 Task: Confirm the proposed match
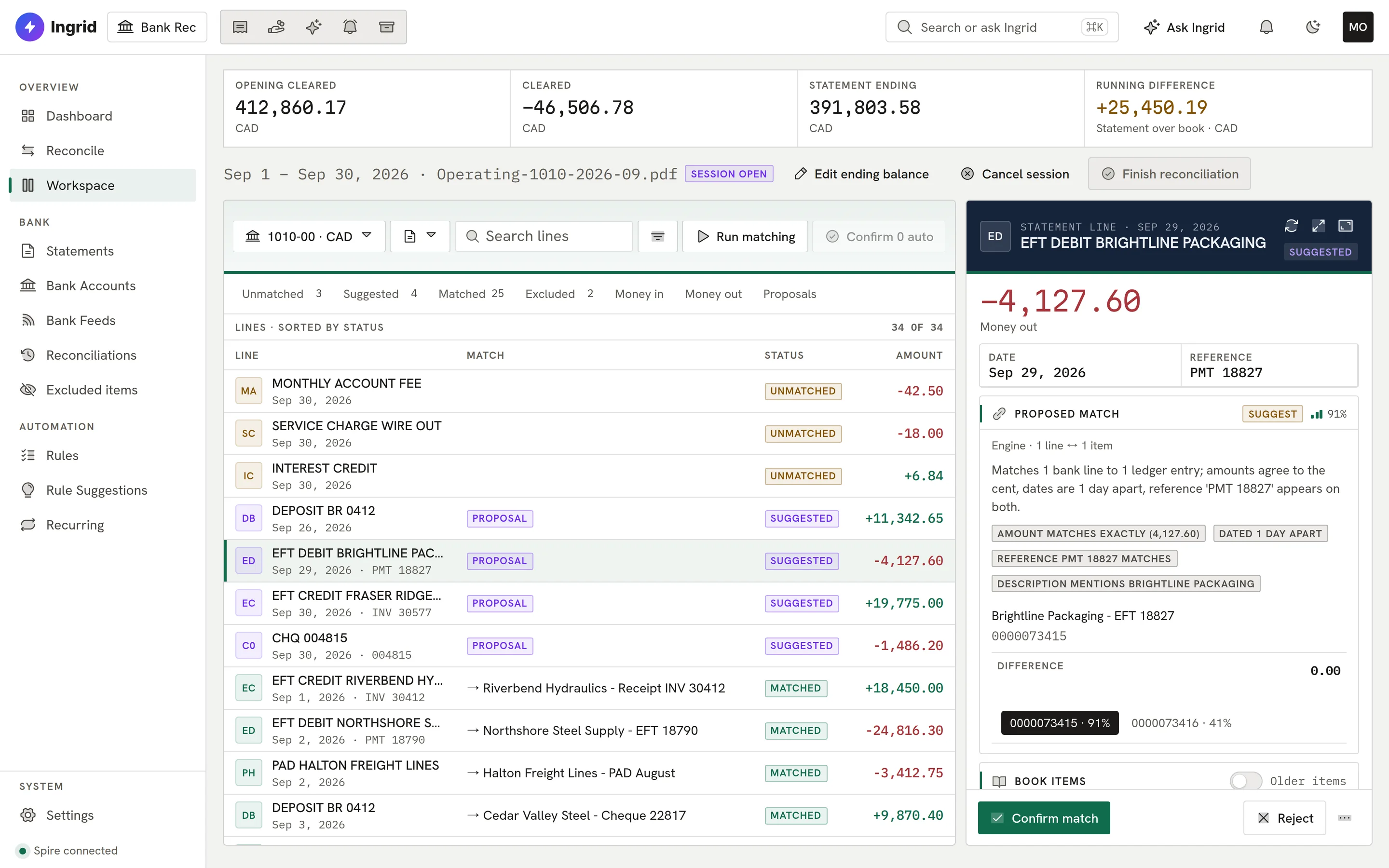1044,817
